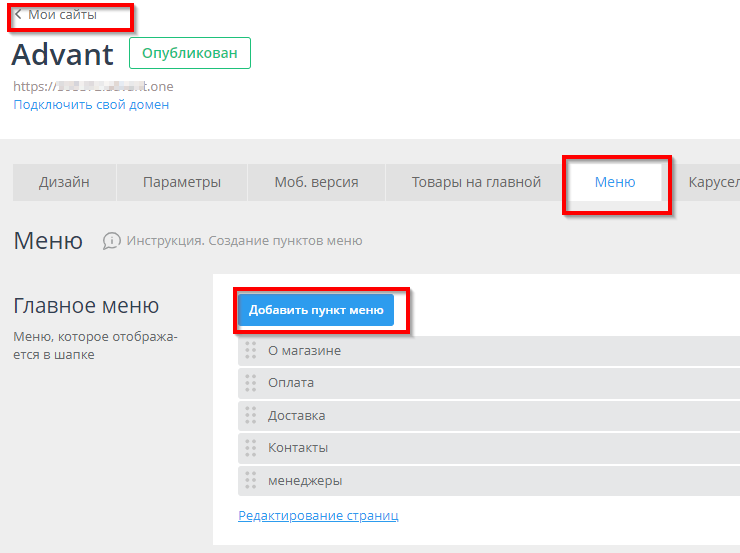740x553 pixels.
Task: Open the Товары на главной tab
Action: [476, 182]
